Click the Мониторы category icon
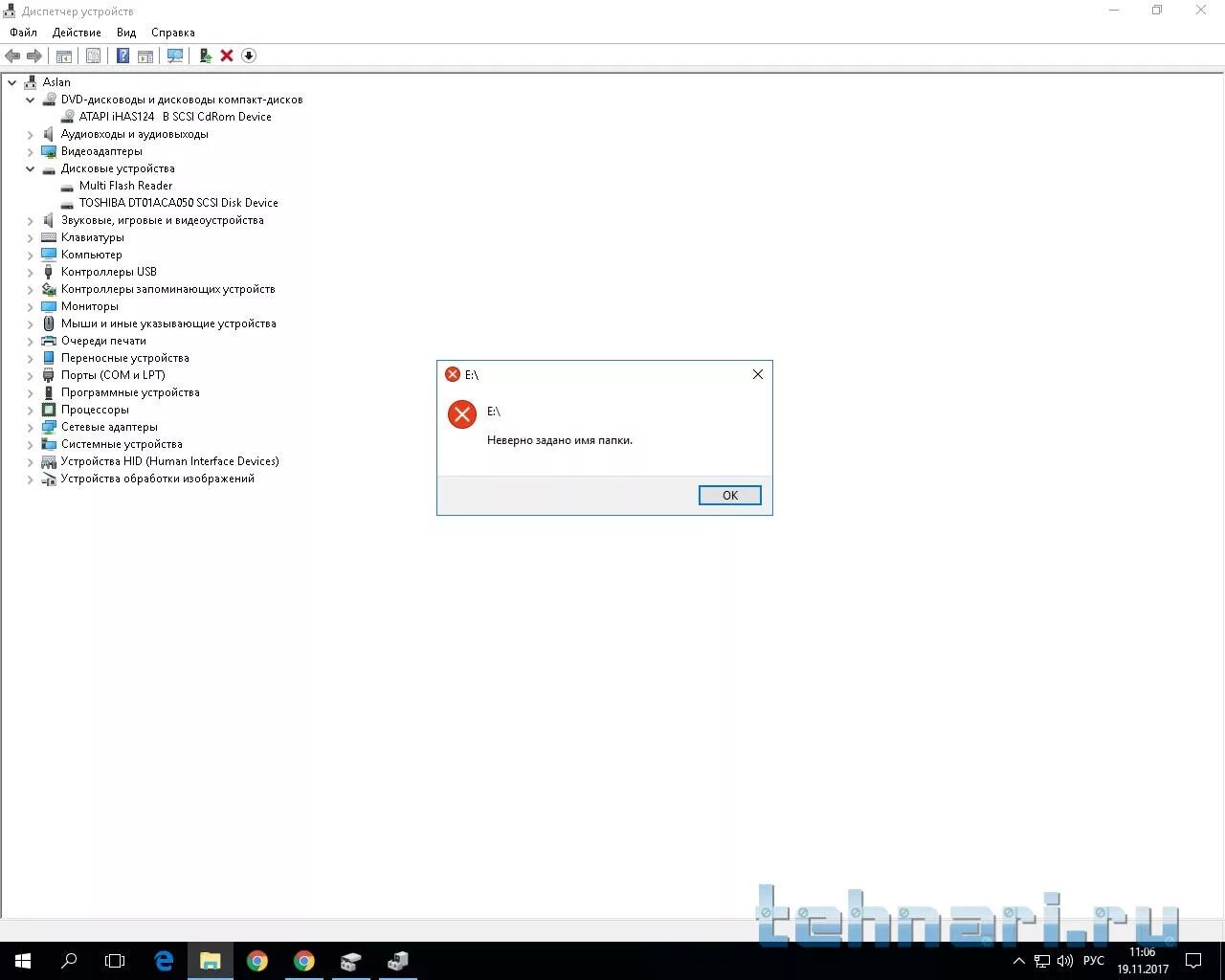Screen dimensions: 1225x980 (x=49, y=306)
